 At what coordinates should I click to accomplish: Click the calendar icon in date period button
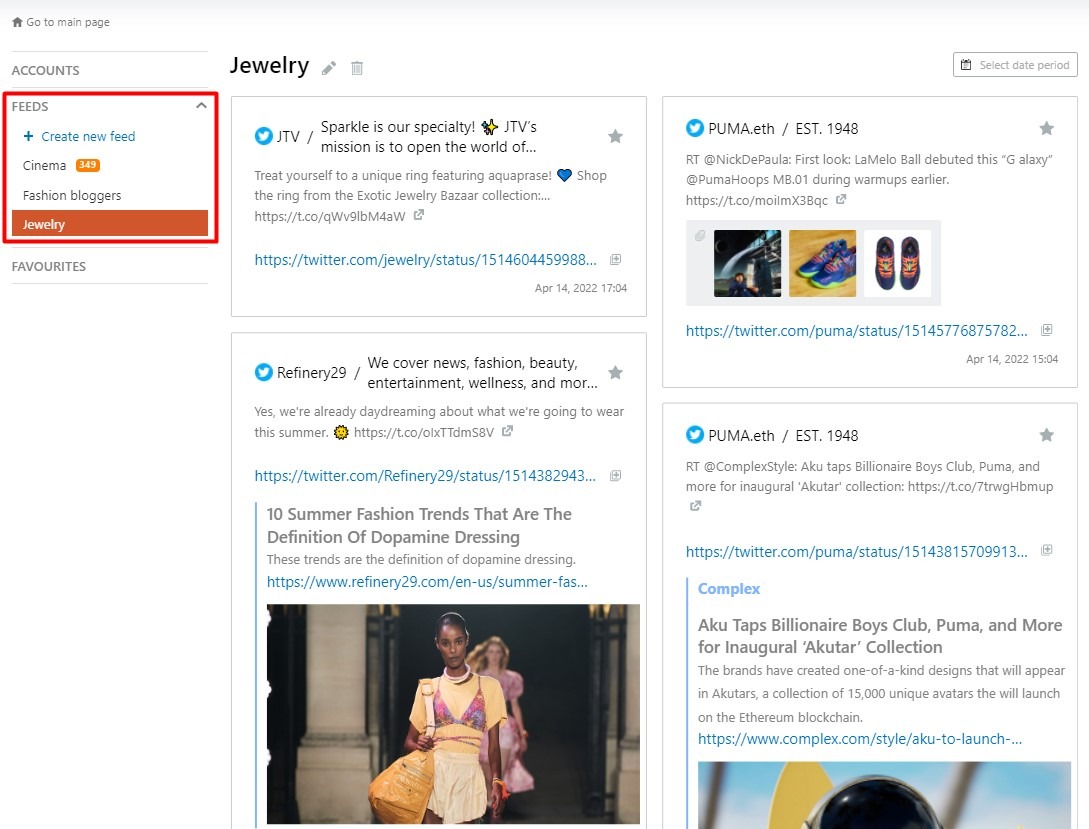[x=966, y=65]
